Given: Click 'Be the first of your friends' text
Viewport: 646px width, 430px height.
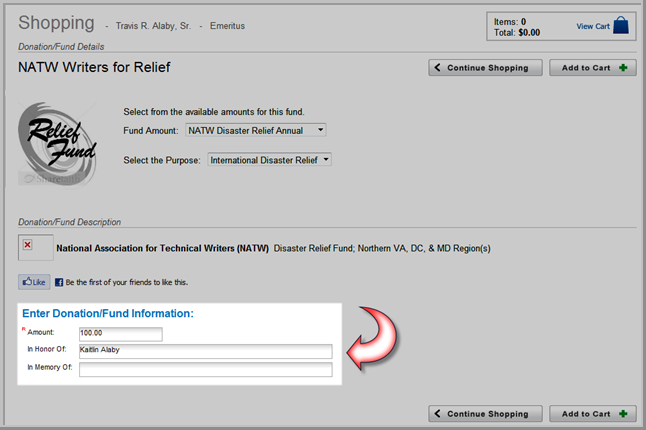Looking at the screenshot, I should 126,283.
